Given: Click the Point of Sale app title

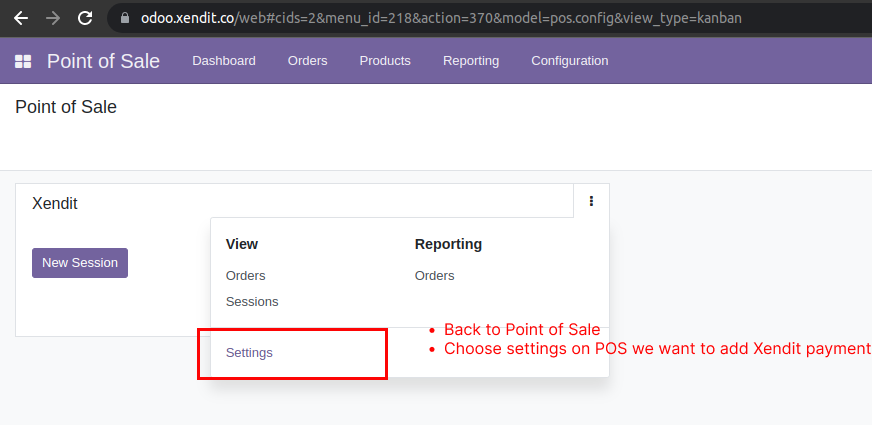Looking at the screenshot, I should pyautogui.click(x=103, y=61).
